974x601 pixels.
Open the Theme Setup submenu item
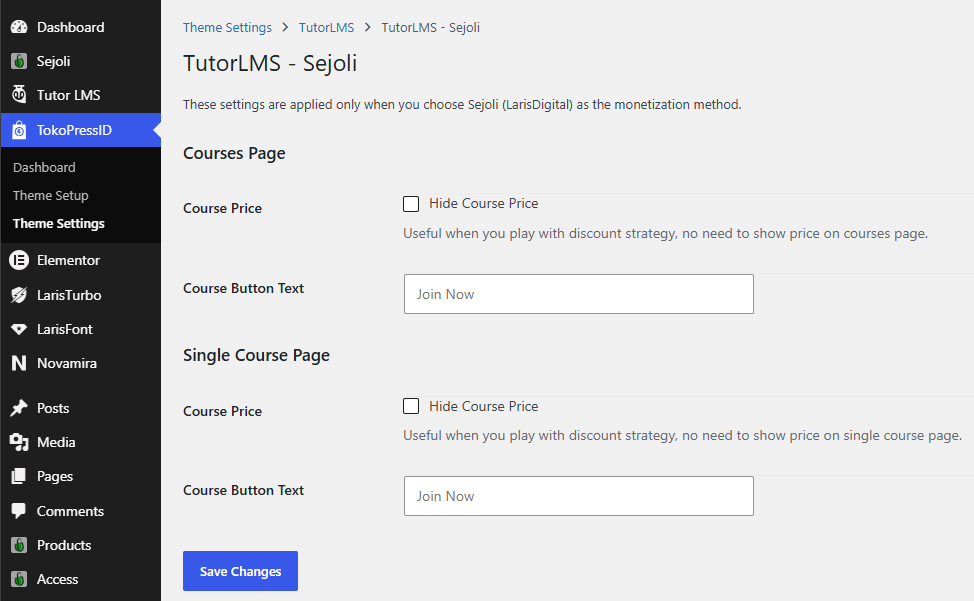[50, 196]
